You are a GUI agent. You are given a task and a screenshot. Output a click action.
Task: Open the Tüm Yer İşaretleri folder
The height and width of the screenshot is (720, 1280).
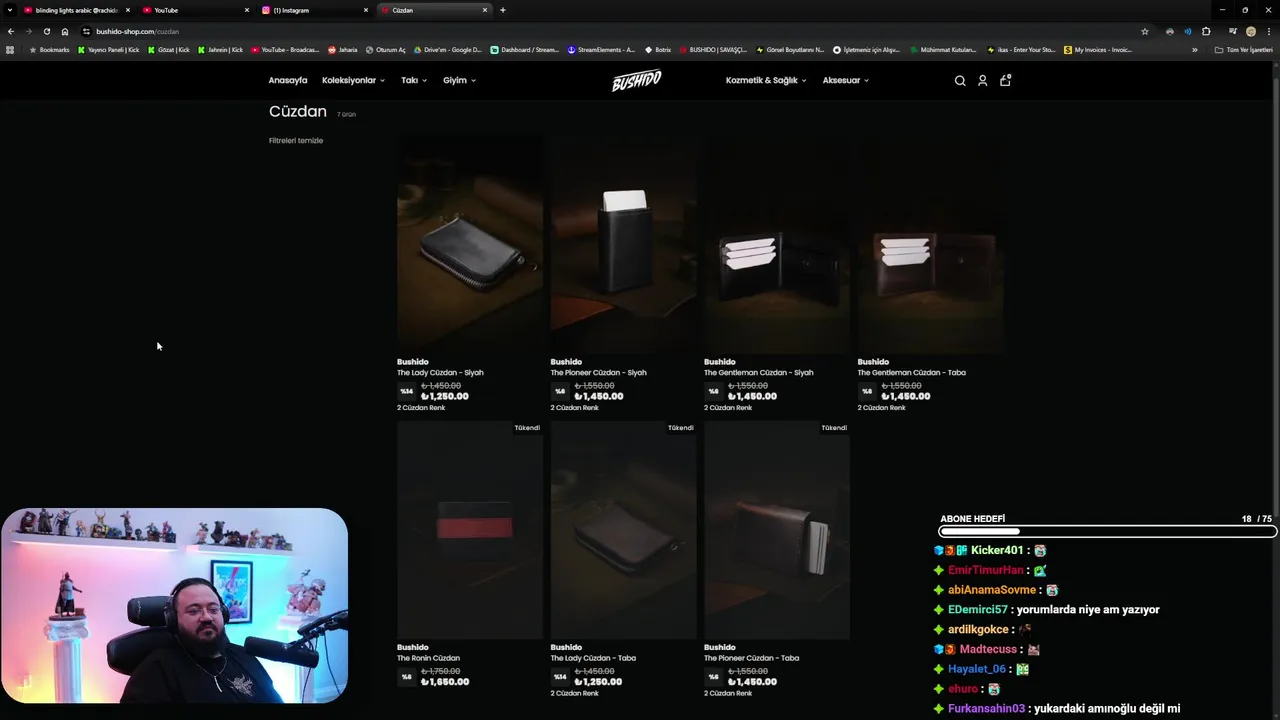[x=1243, y=50]
